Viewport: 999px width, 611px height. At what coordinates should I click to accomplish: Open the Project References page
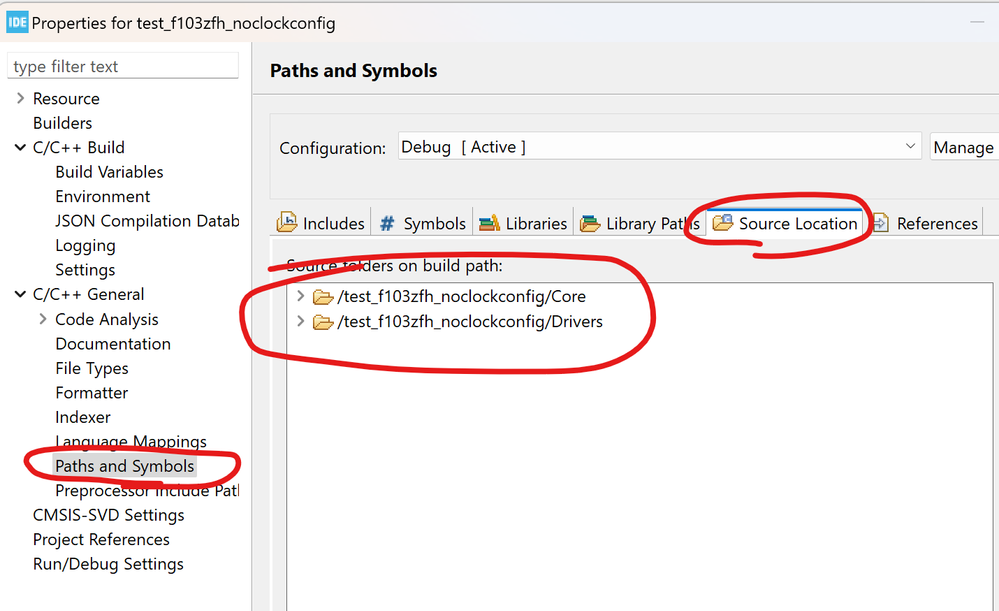(x=101, y=540)
